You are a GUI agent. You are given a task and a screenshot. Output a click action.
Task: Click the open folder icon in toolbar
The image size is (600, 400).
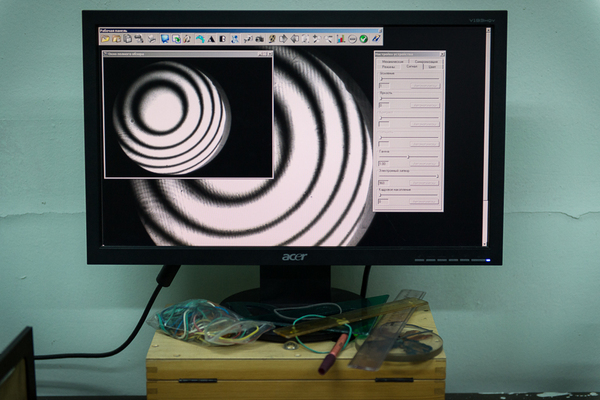(106, 39)
